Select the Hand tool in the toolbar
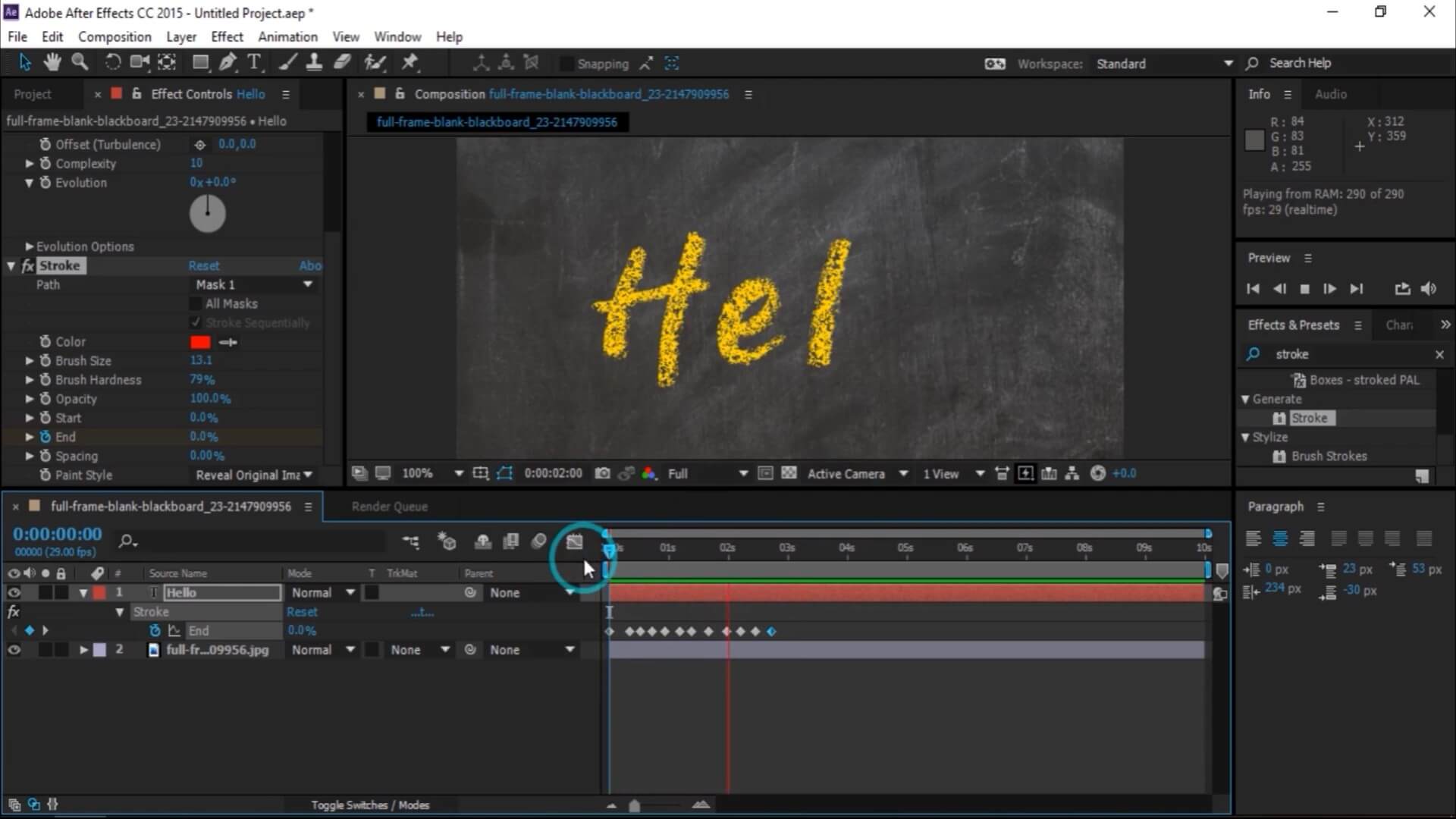Image resolution: width=1456 pixels, height=819 pixels. click(x=52, y=62)
